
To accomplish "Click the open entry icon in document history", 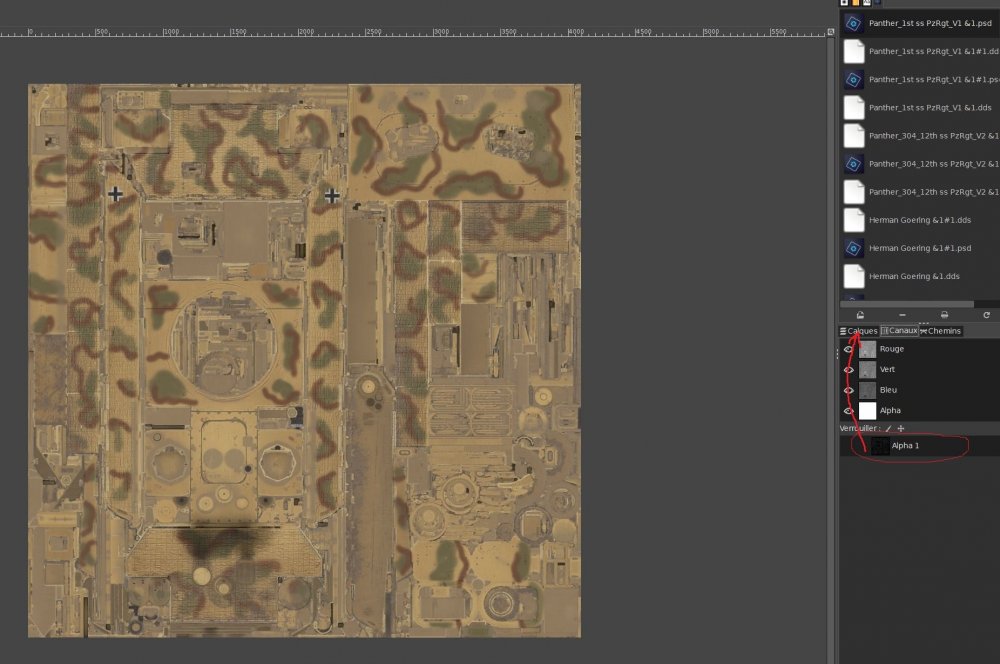I will point(860,315).
